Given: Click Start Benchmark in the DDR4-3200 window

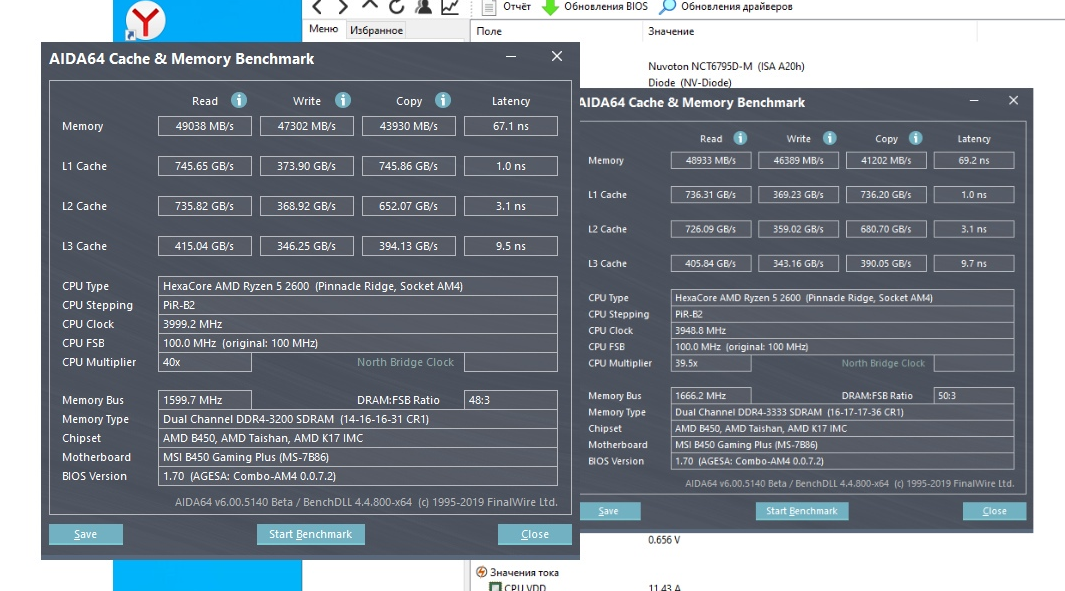Looking at the screenshot, I should click(x=310, y=534).
